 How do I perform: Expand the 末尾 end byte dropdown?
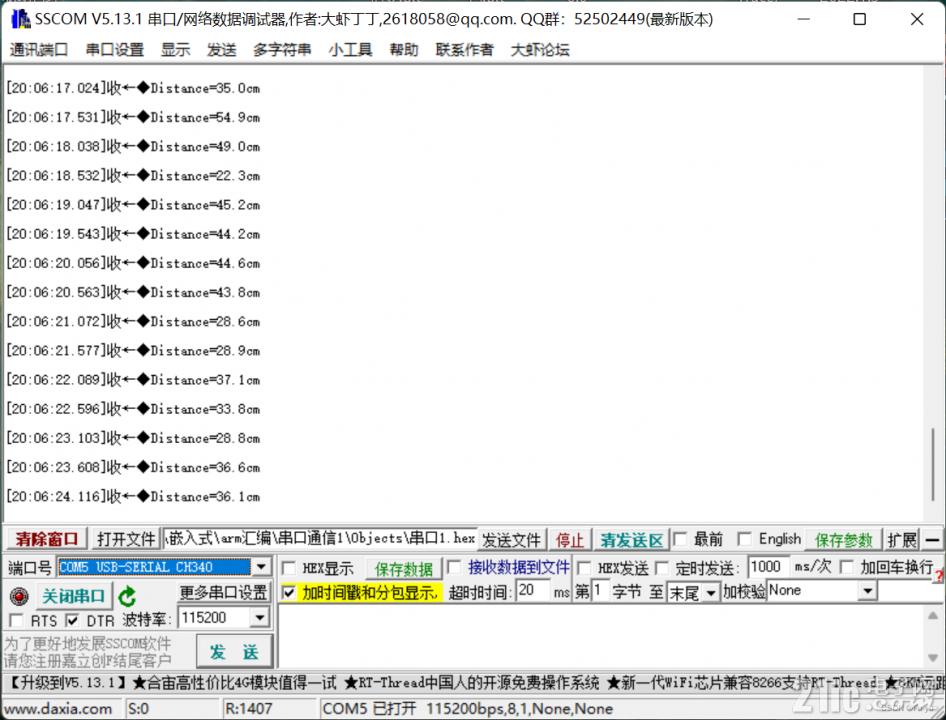(711, 593)
